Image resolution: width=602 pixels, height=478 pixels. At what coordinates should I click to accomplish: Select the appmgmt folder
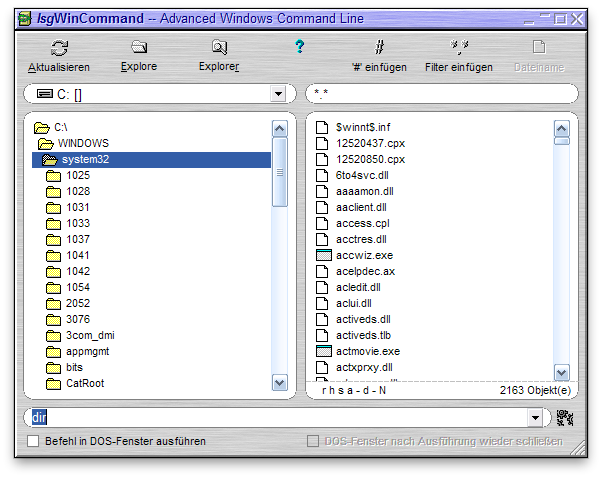coord(88,351)
